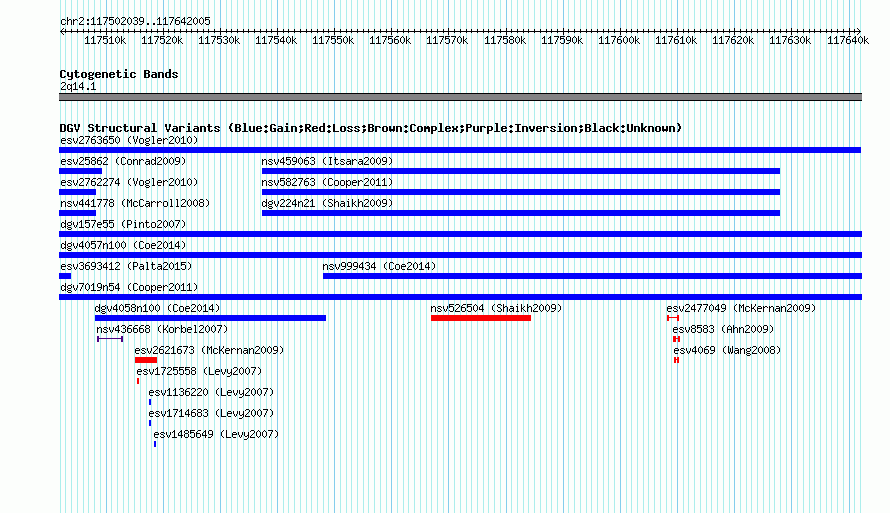Click the nsv582763 blue gain bar
The width and height of the screenshot is (890, 513).
(520, 192)
